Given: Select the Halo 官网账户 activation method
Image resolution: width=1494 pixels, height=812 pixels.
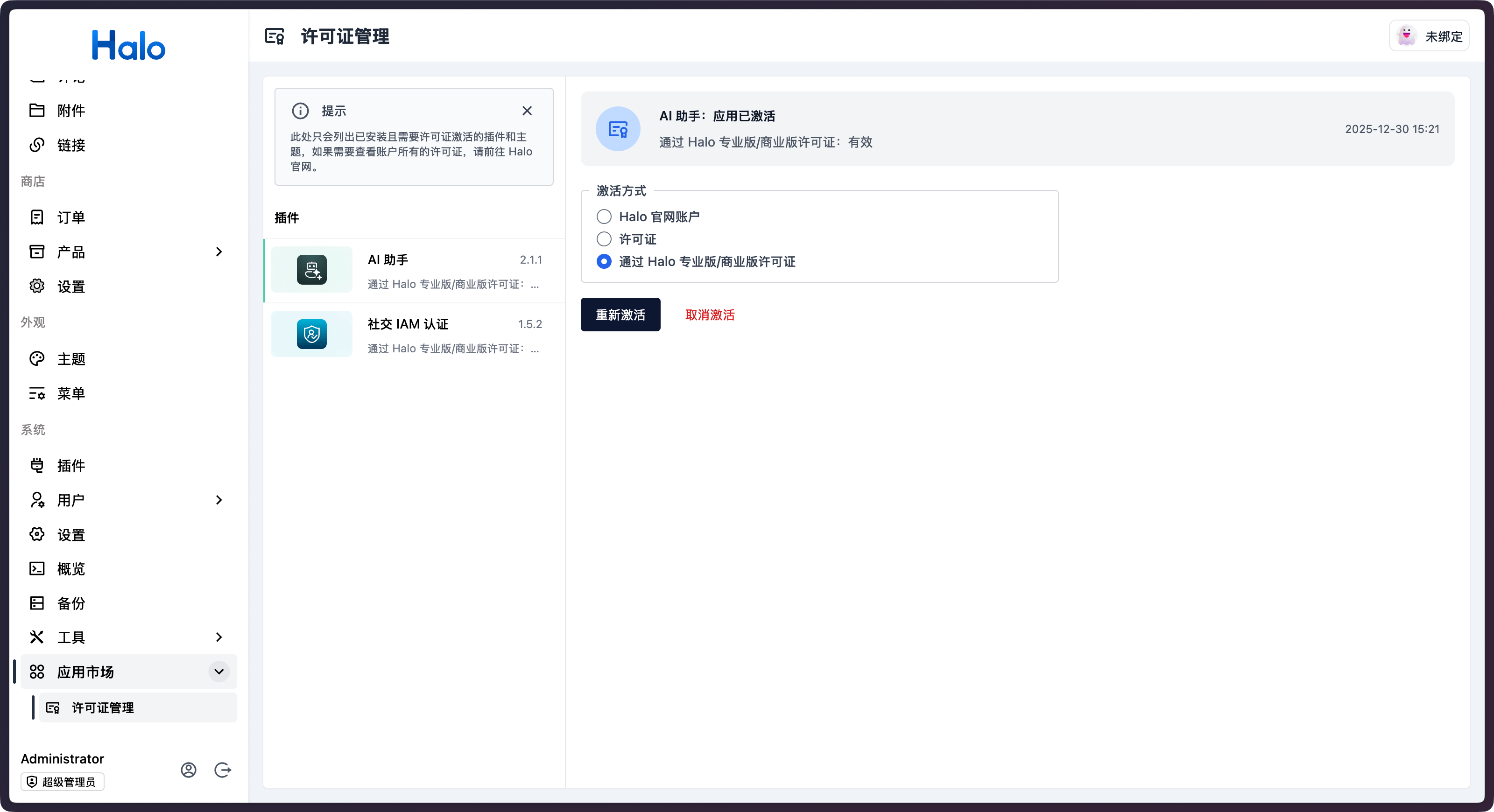Looking at the screenshot, I should (x=604, y=216).
